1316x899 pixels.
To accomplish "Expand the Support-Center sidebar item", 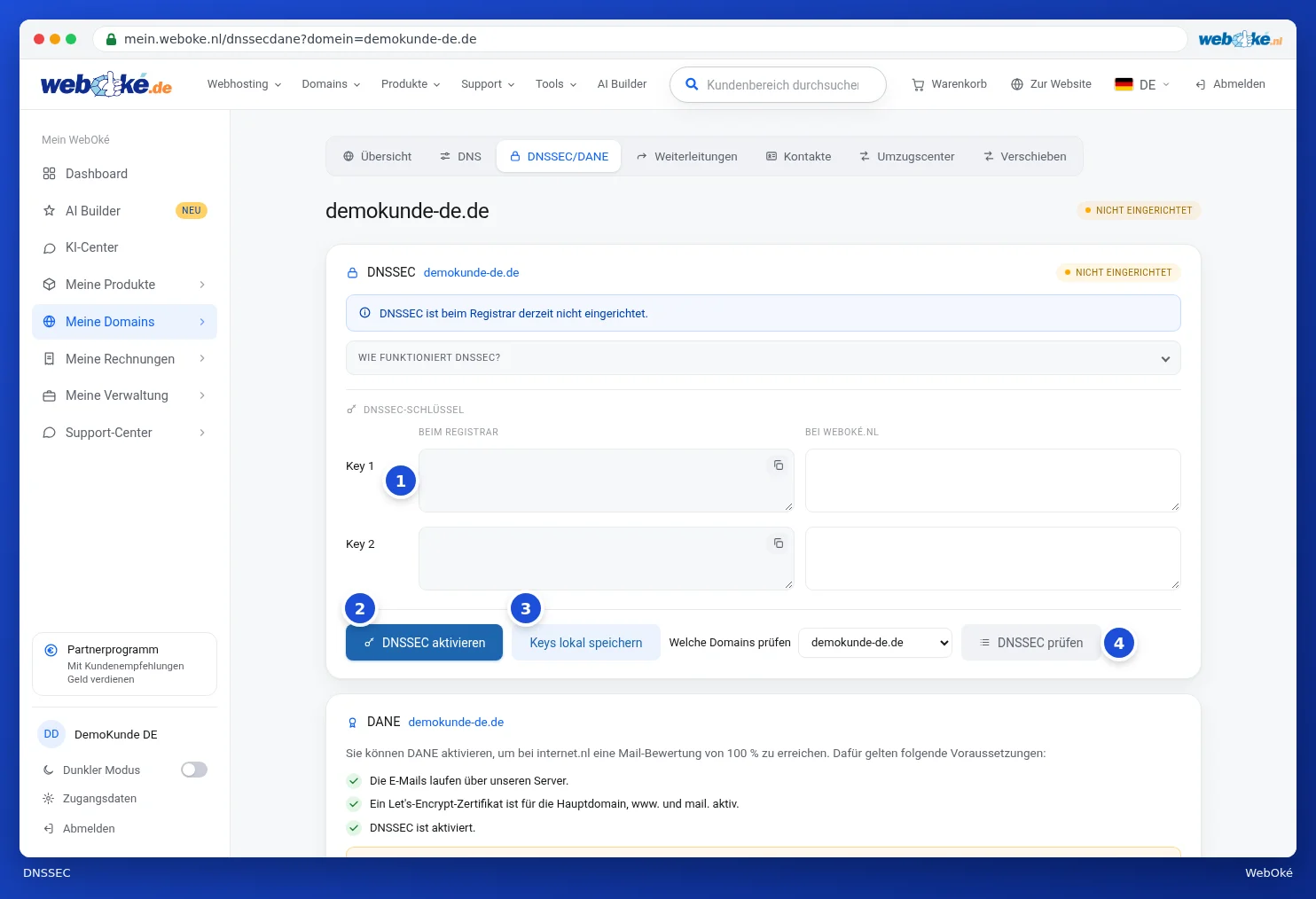I will pos(125,433).
